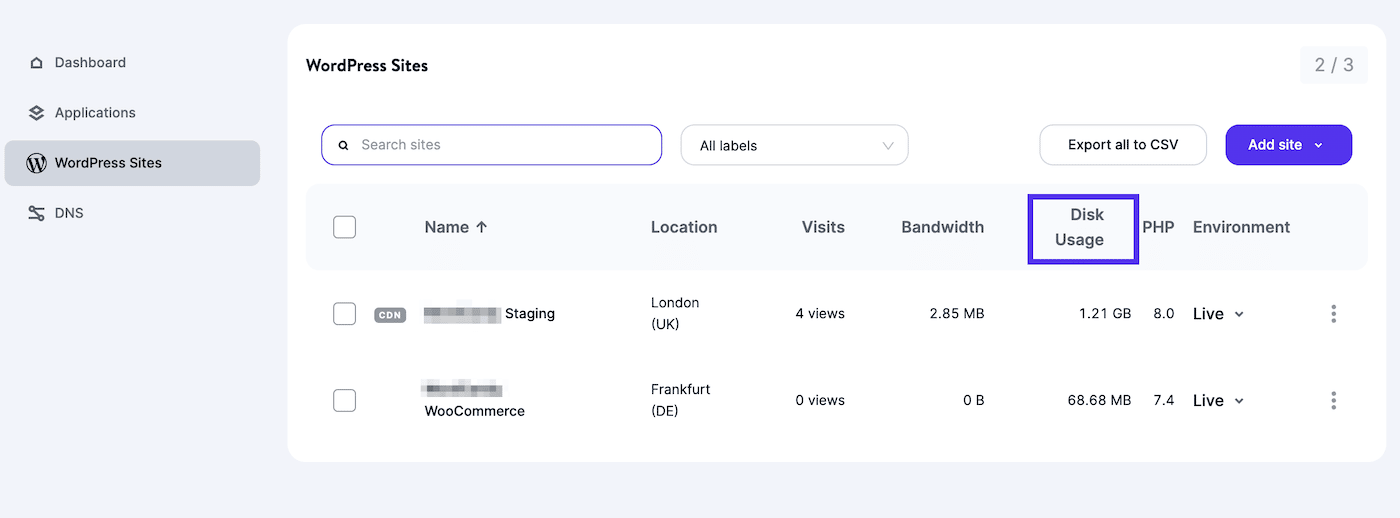
Task: Click Export all to CSV button
Action: pos(1123,145)
